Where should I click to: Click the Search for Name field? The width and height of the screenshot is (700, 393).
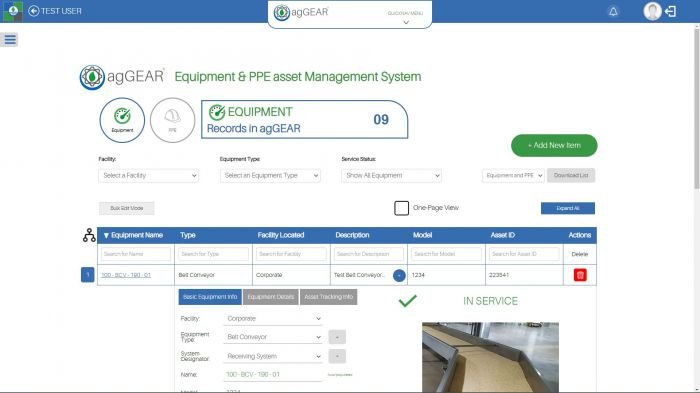[x=136, y=254]
